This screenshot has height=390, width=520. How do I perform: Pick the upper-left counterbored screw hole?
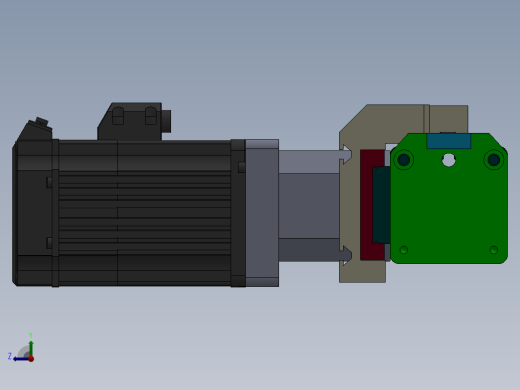click(x=404, y=160)
